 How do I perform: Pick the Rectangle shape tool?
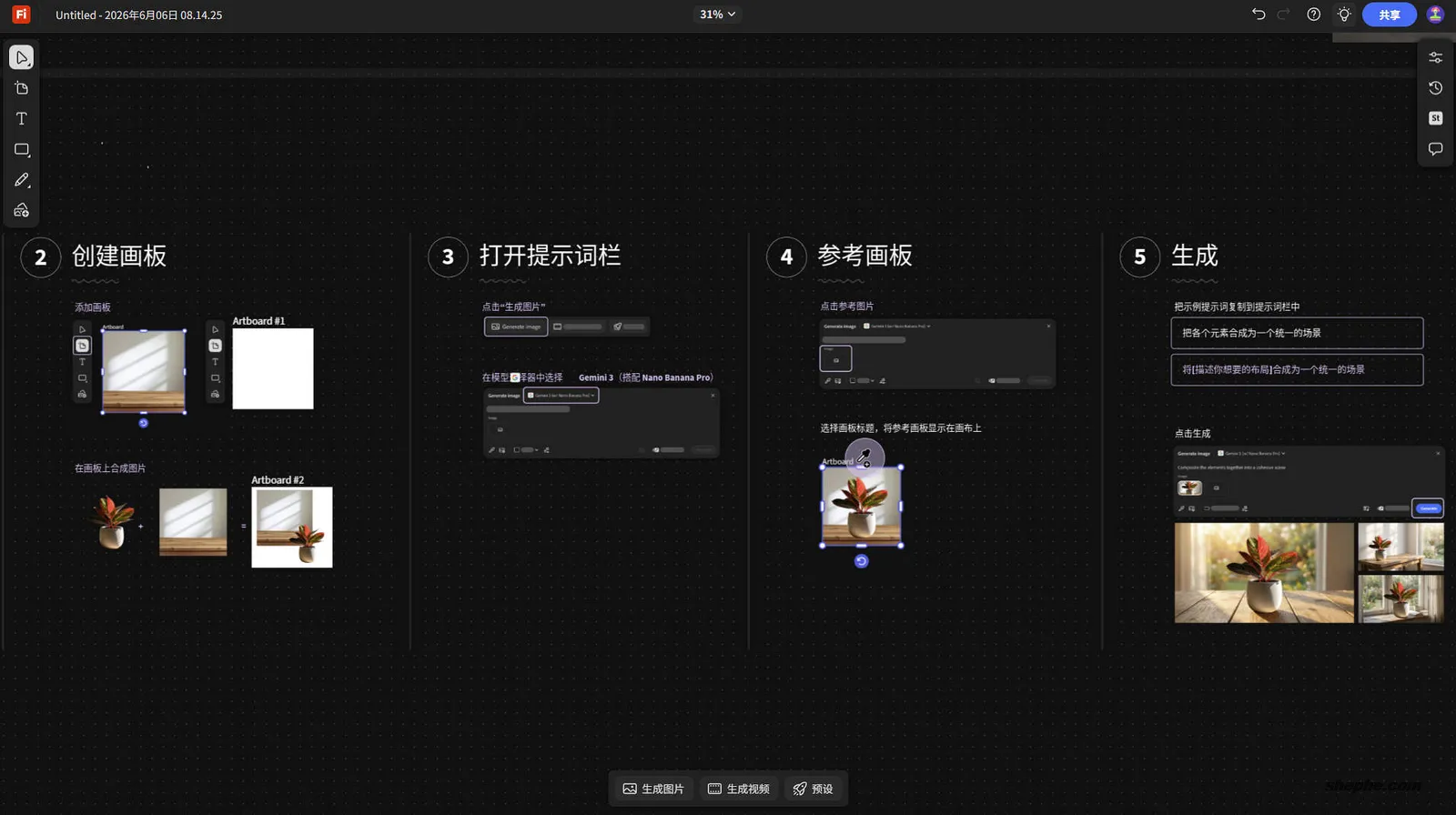pyautogui.click(x=22, y=149)
